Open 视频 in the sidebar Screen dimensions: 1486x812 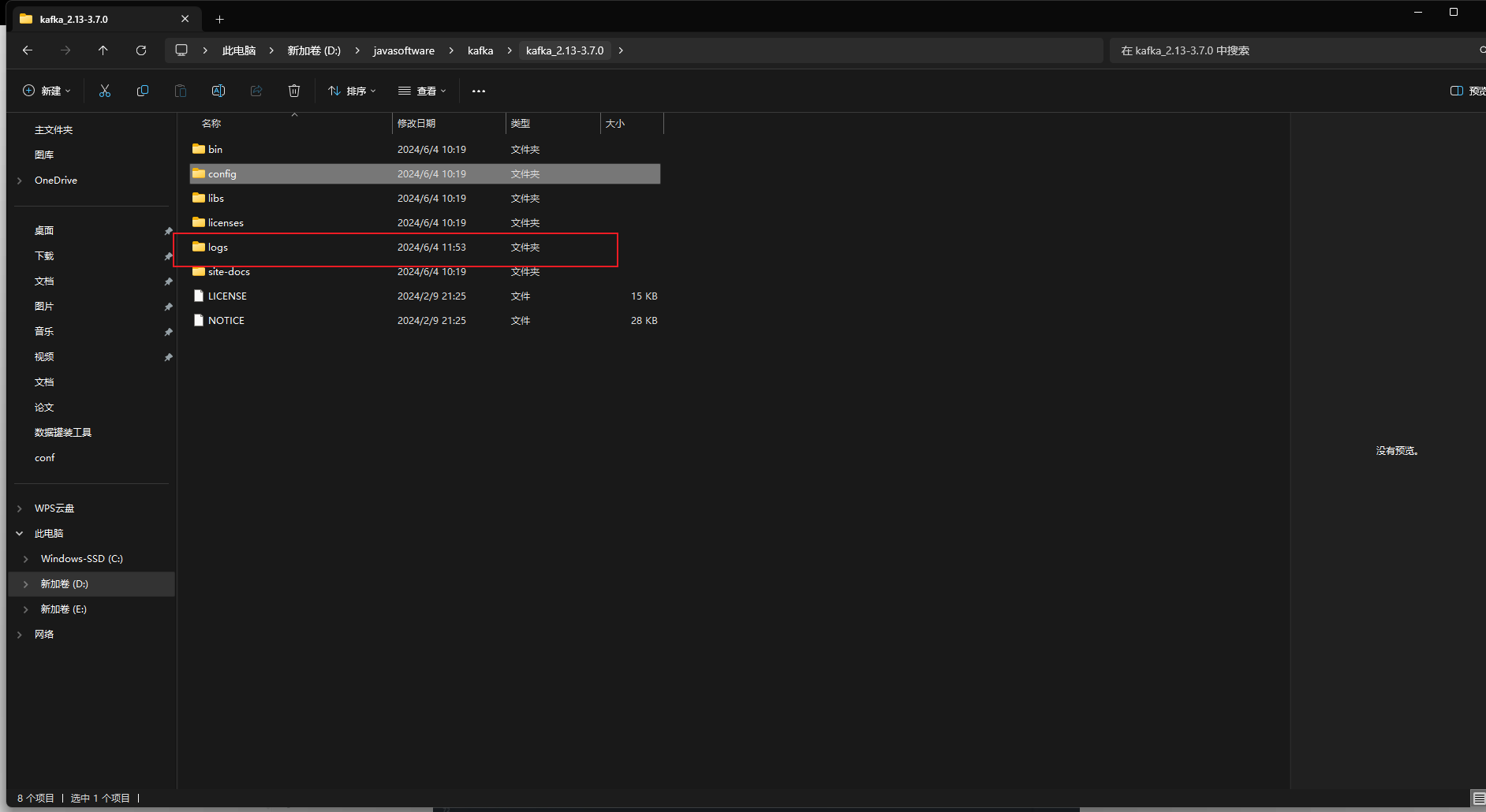click(x=44, y=357)
